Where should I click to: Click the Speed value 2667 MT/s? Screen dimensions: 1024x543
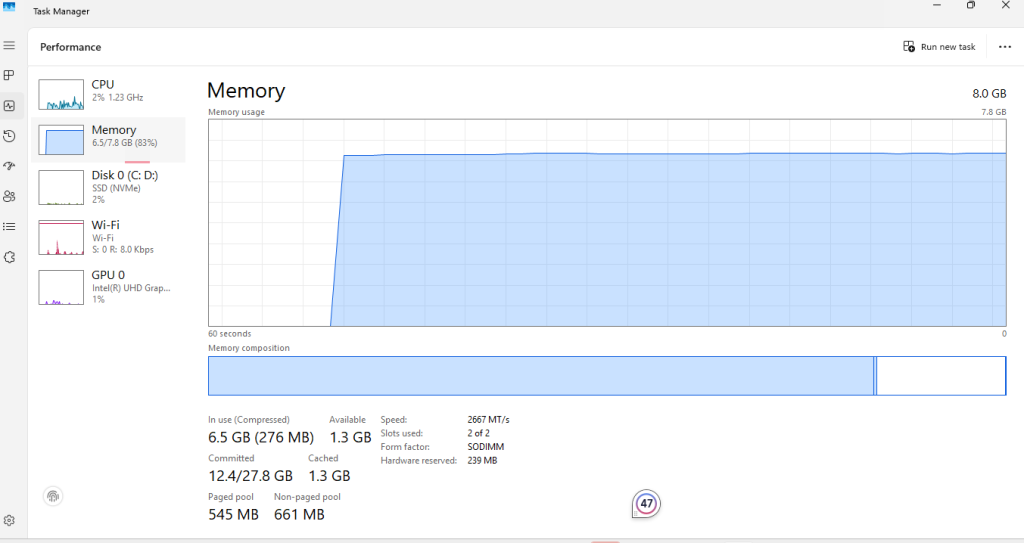point(488,420)
